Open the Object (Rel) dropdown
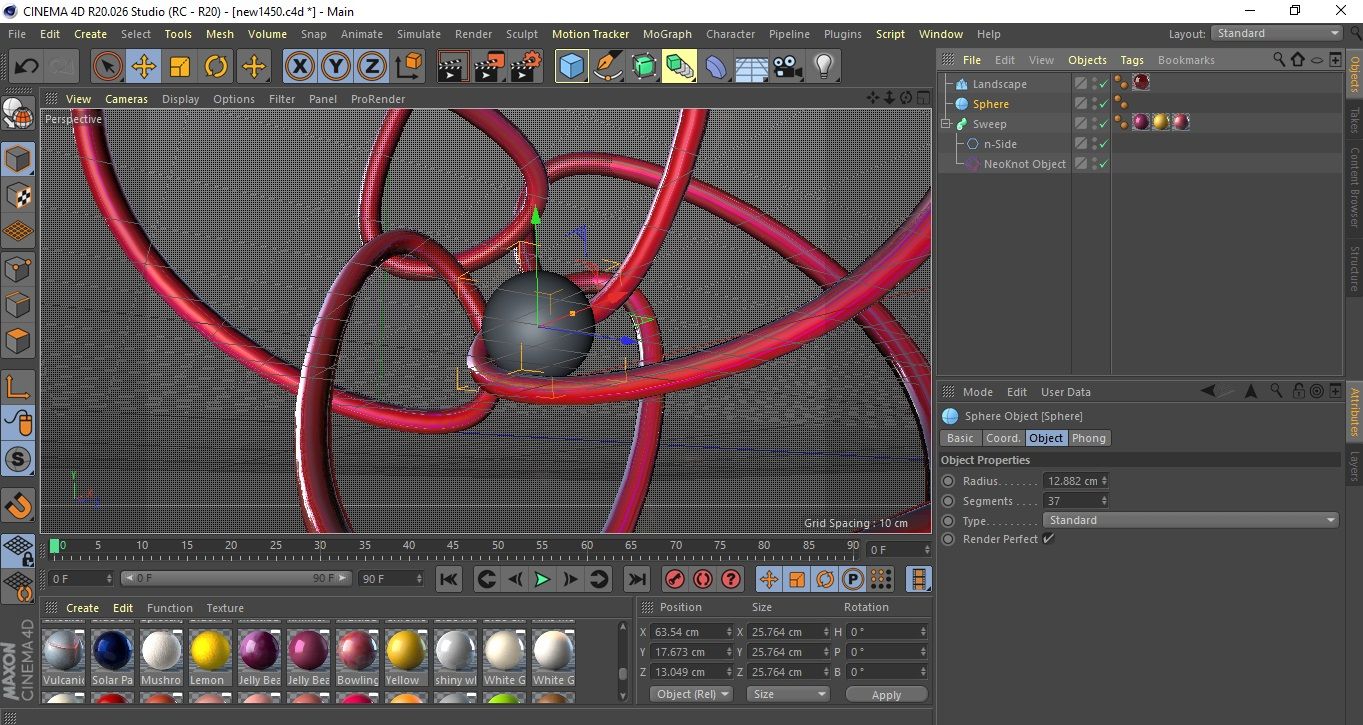 (692, 694)
